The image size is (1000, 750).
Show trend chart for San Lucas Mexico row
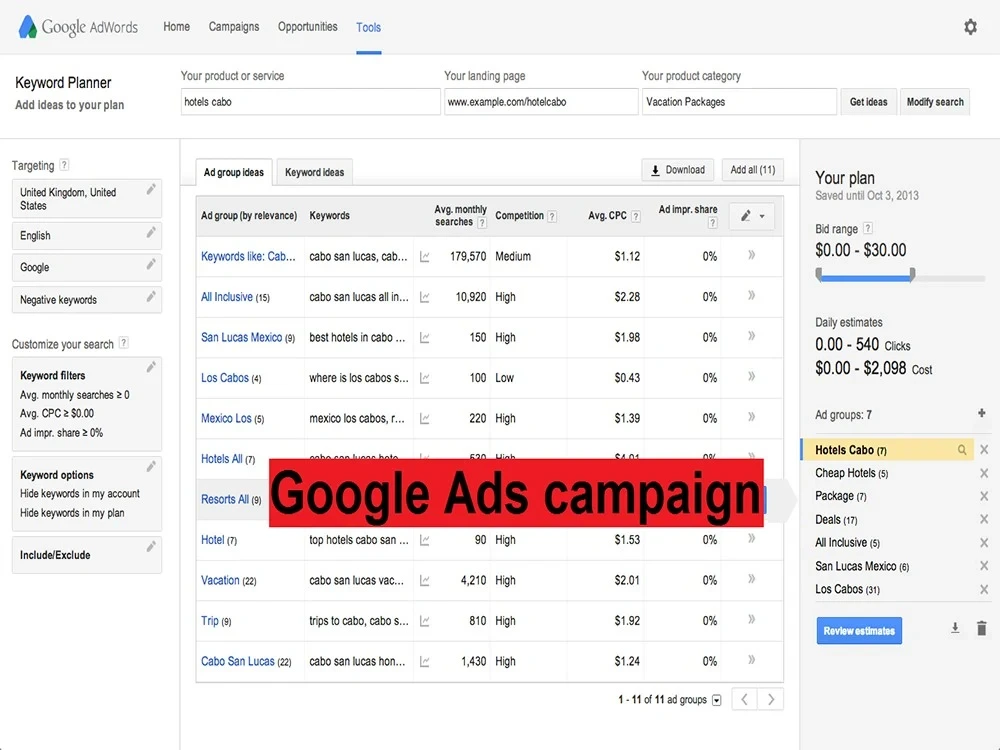(x=425, y=338)
